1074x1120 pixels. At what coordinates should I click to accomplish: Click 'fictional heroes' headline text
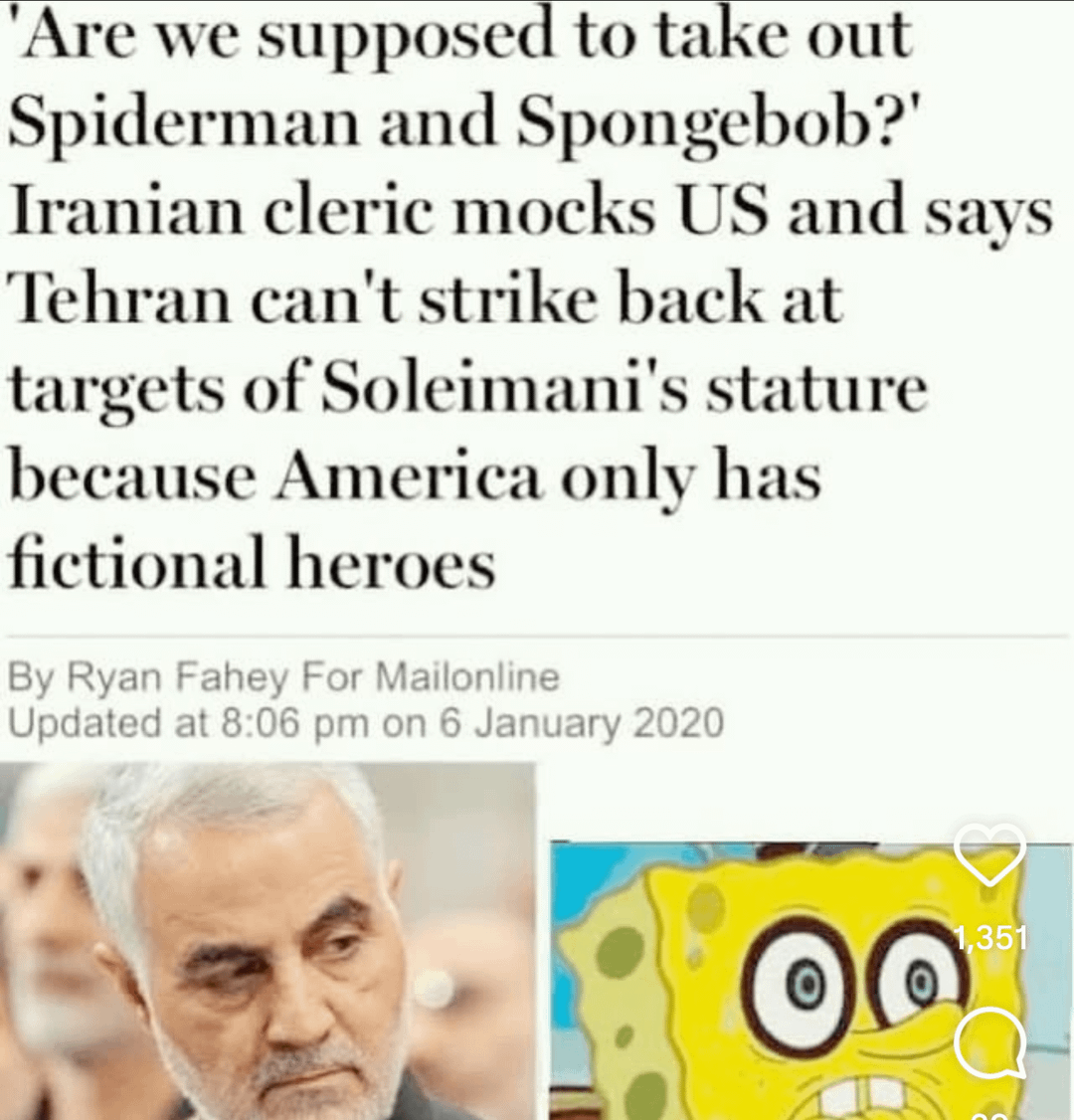point(252,564)
